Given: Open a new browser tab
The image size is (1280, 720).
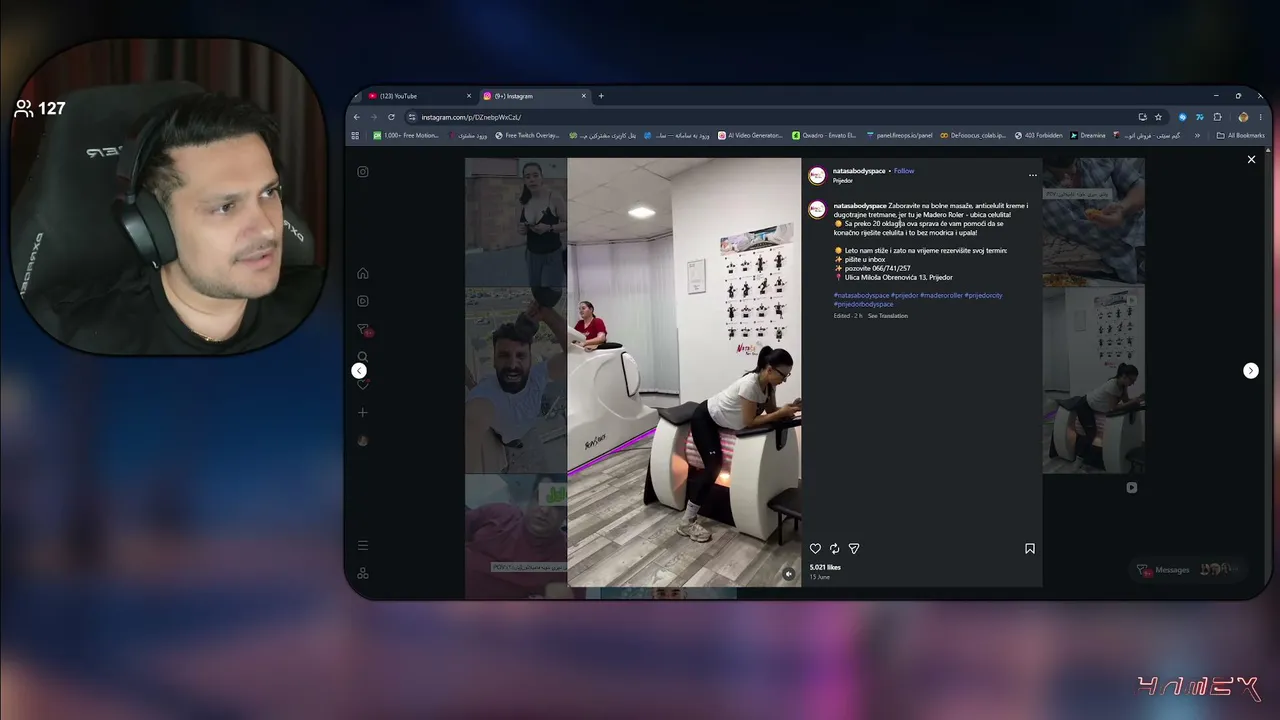Looking at the screenshot, I should [x=601, y=96].
